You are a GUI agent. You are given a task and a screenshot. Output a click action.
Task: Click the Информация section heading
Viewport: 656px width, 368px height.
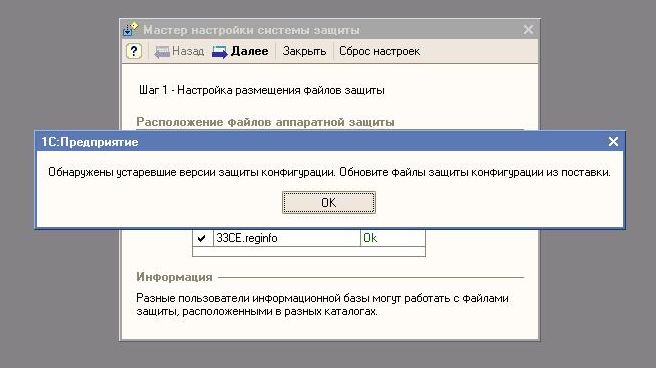pos(174,277)
